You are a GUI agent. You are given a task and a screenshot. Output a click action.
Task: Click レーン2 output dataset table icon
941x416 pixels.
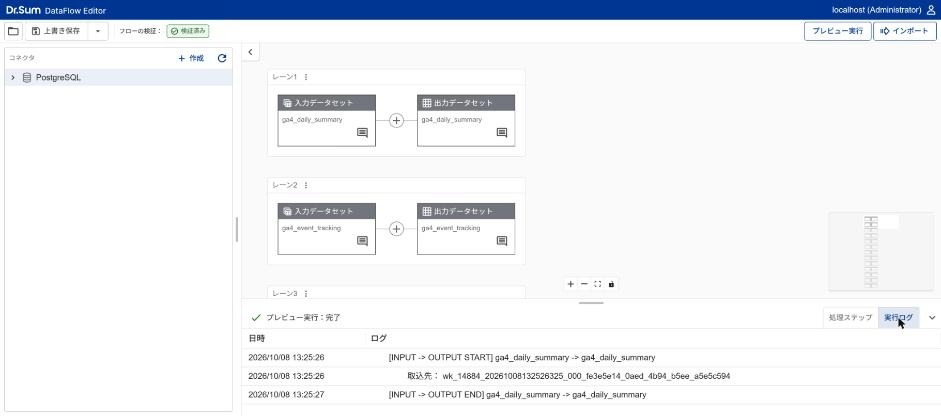[x=427, y=211]
